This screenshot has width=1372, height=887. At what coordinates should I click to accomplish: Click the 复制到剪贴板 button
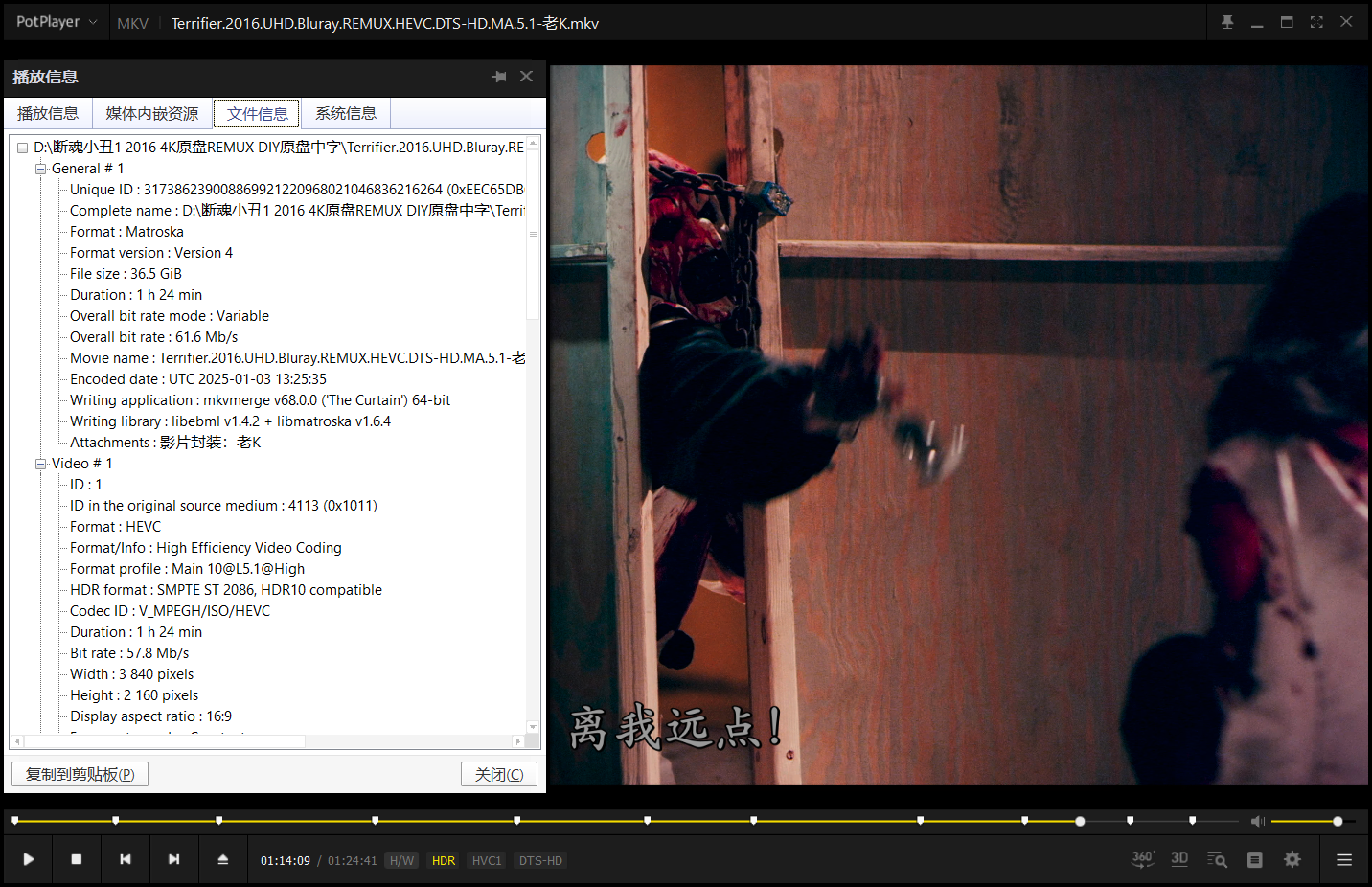[x=80, y=774]
